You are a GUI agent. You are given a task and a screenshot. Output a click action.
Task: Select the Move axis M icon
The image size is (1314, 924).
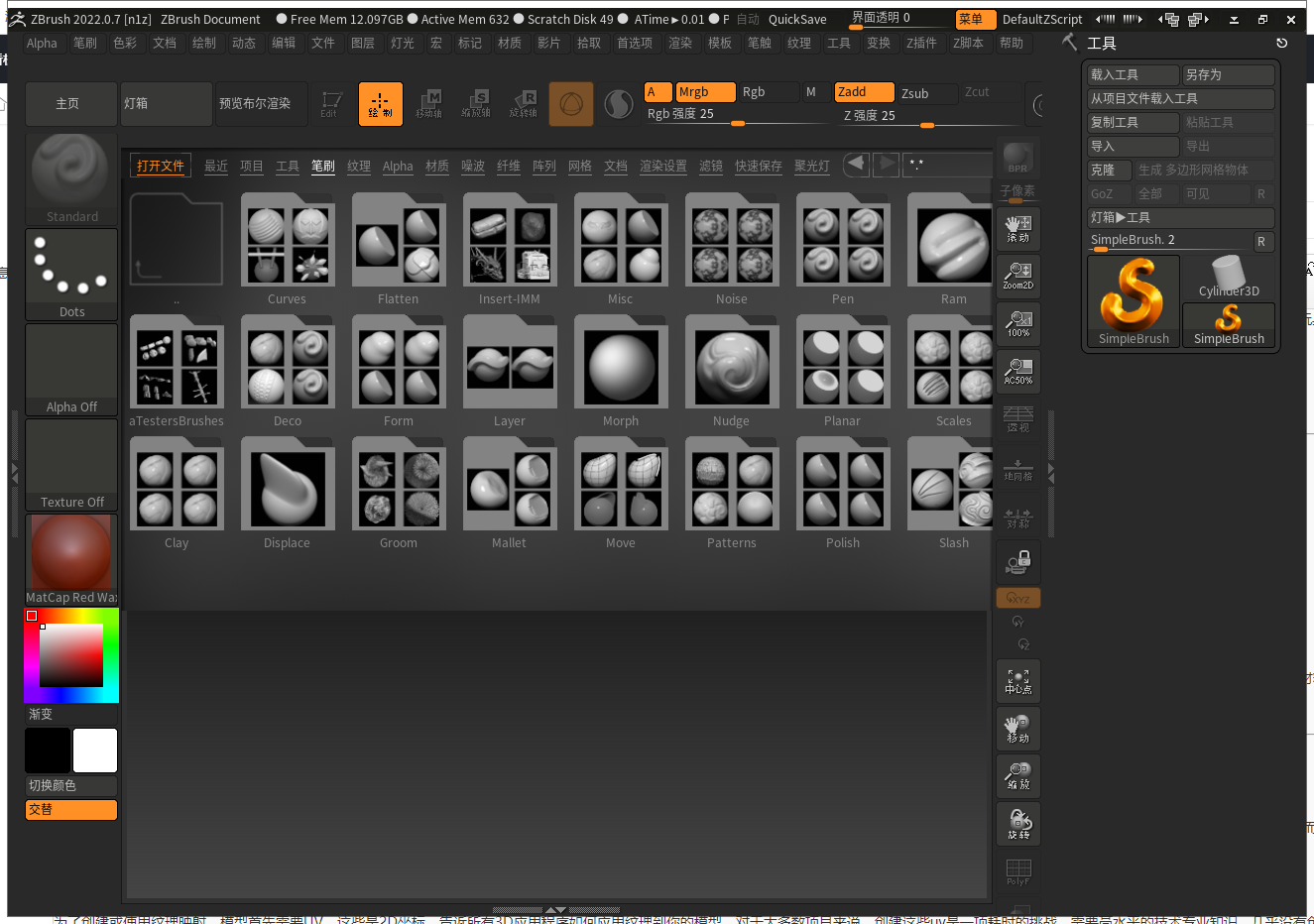(x=428, y=104)
